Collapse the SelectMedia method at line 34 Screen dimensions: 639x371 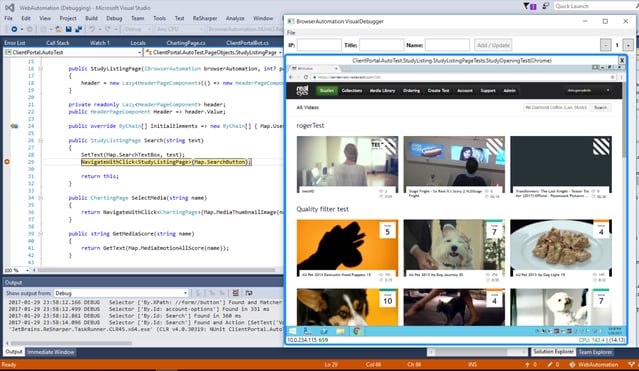[40, 198]
